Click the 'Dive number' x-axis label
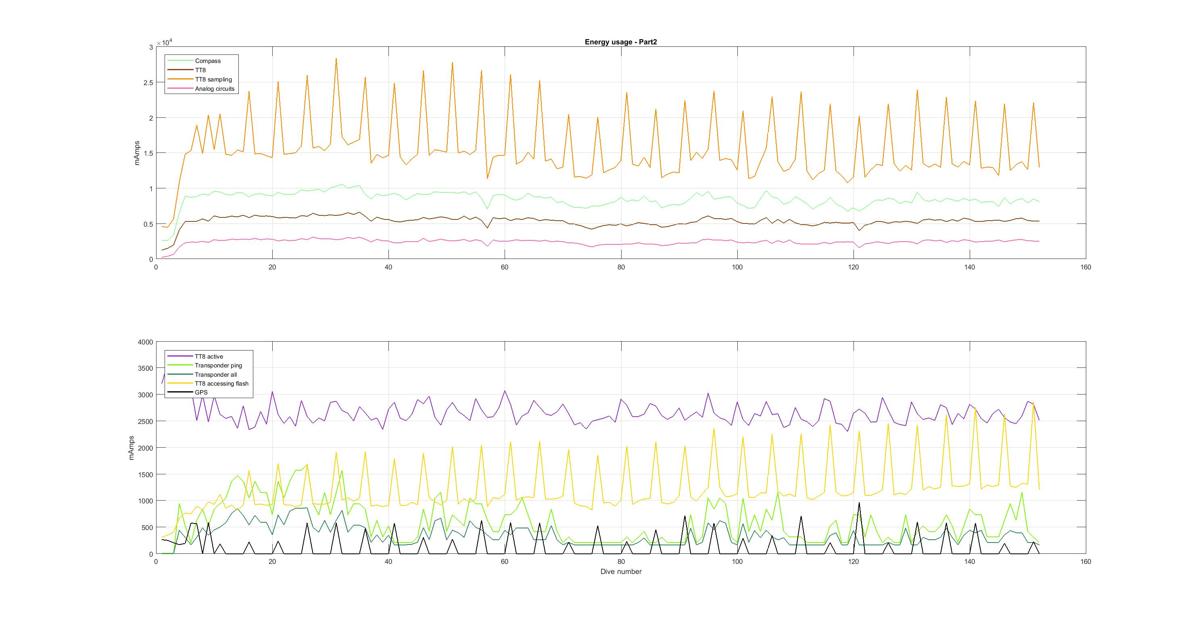The image size is (1200, 622). pos(621,572)
